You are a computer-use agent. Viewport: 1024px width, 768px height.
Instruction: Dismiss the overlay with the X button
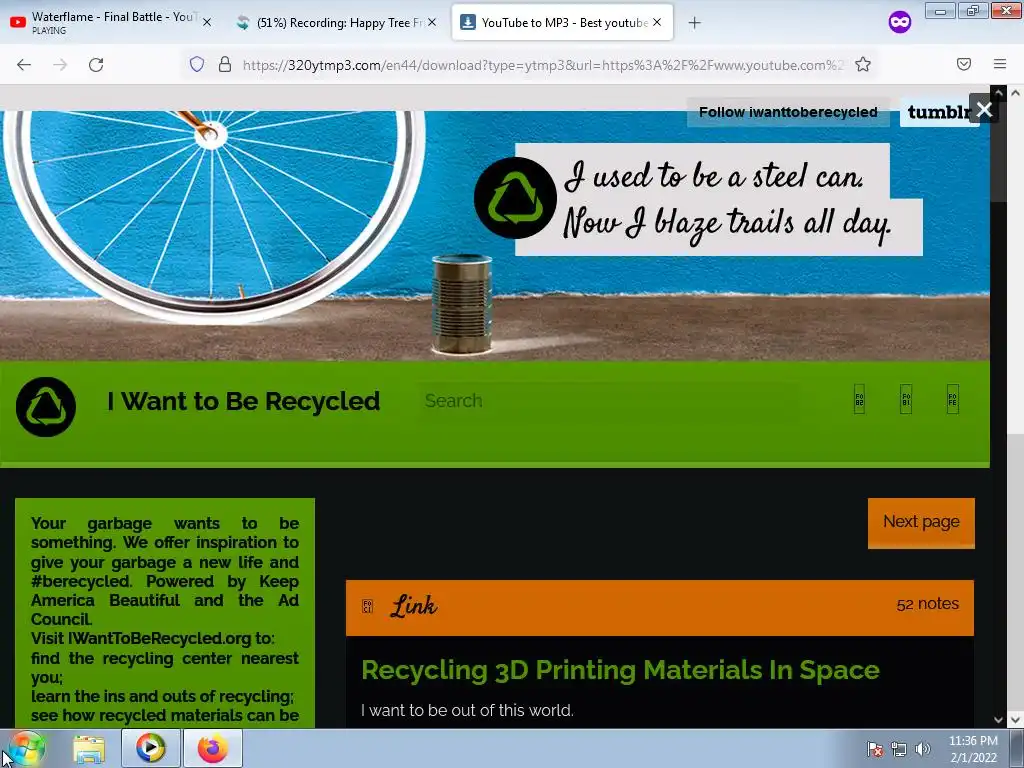pyautogui.click(x=984, y=109)
